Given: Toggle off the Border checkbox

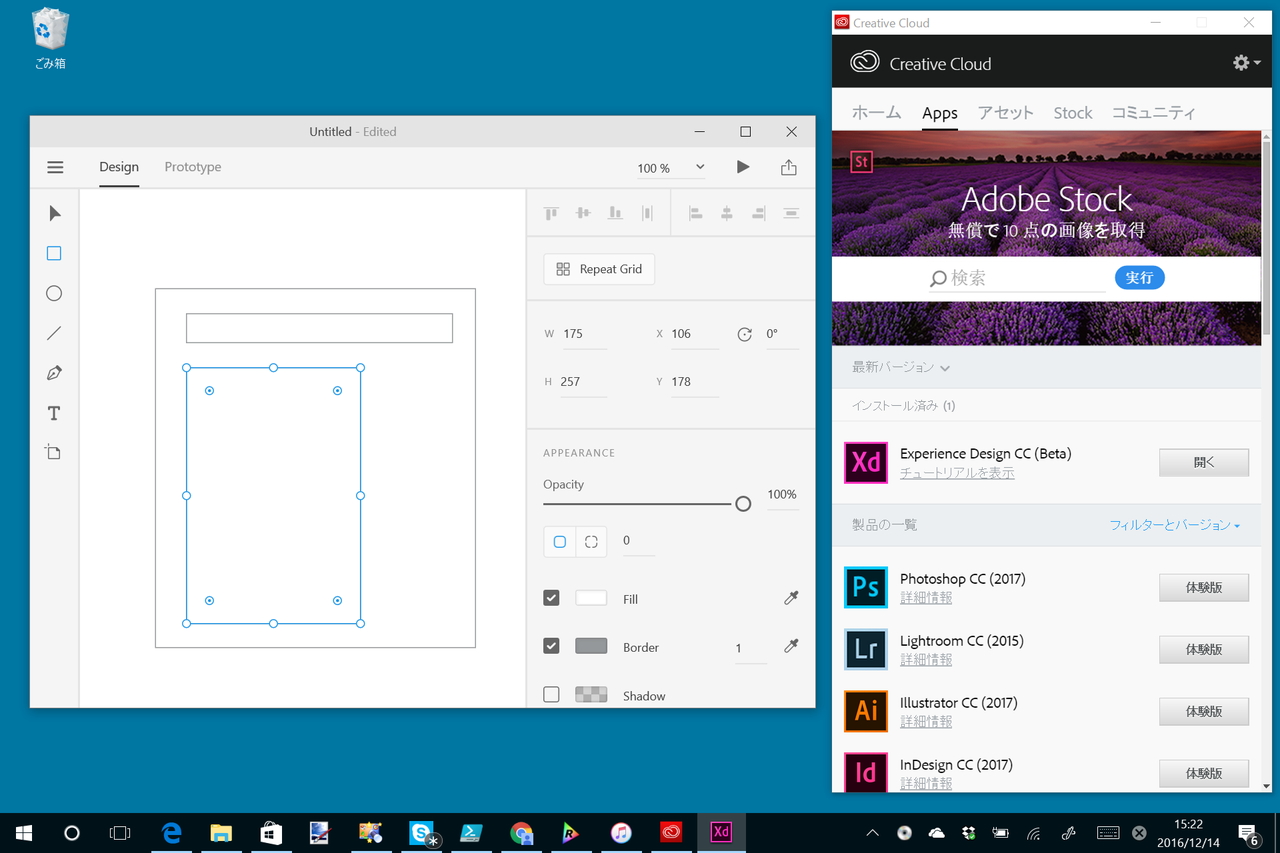Looking at the screenshot, I should pos(551,645).
